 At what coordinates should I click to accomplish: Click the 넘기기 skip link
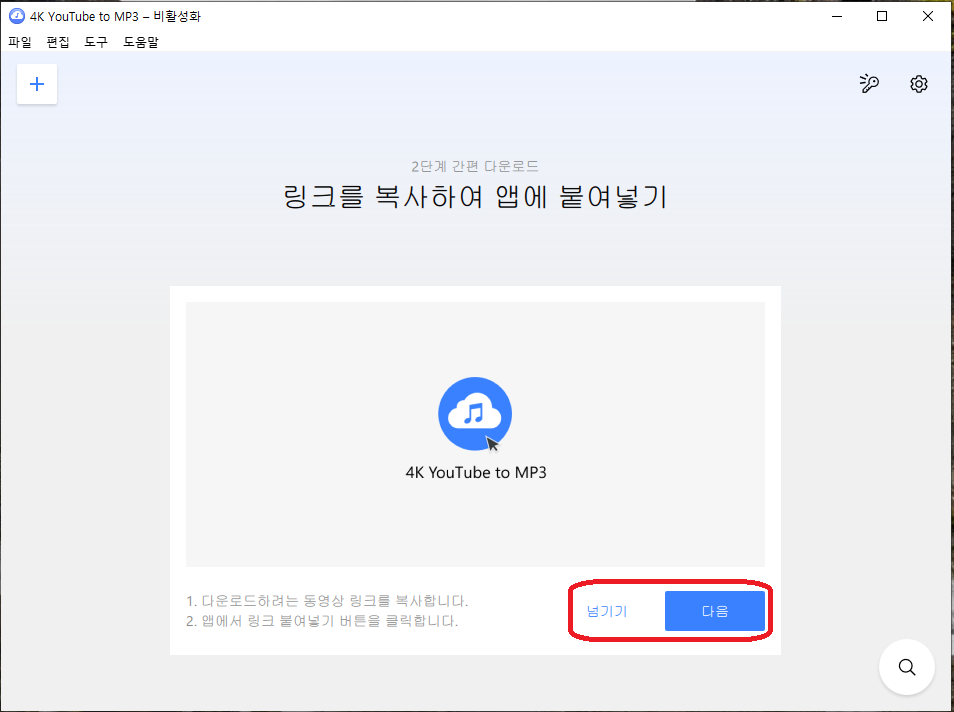click(607, 611)
